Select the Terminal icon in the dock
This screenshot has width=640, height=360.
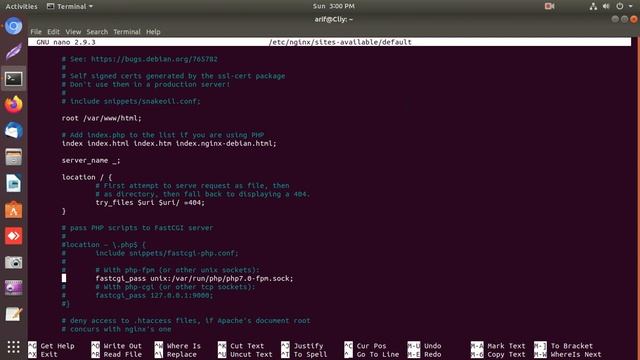point(13,78)
